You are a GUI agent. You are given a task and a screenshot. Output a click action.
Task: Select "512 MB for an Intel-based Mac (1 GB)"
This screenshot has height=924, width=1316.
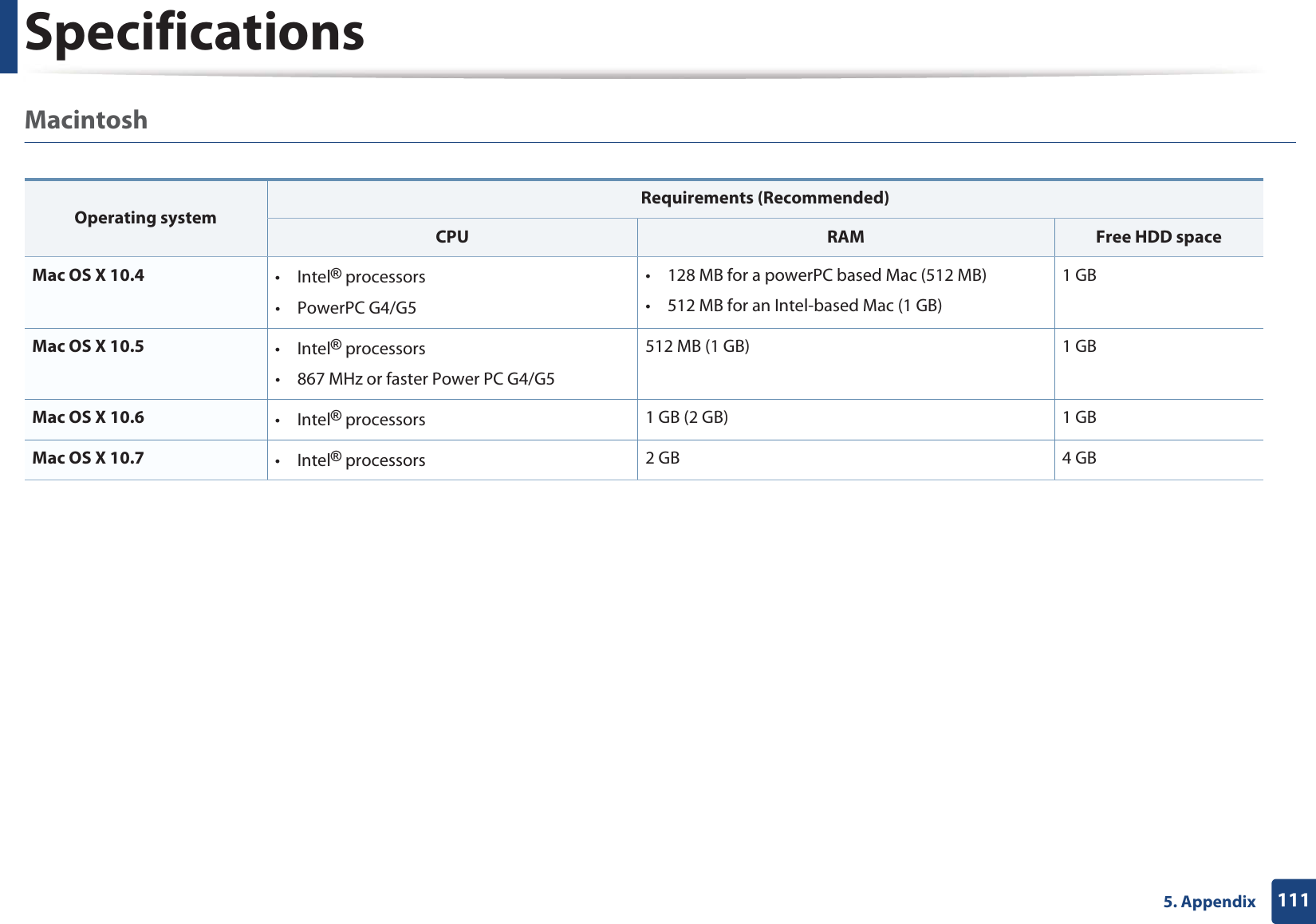(x=805, y=306)
